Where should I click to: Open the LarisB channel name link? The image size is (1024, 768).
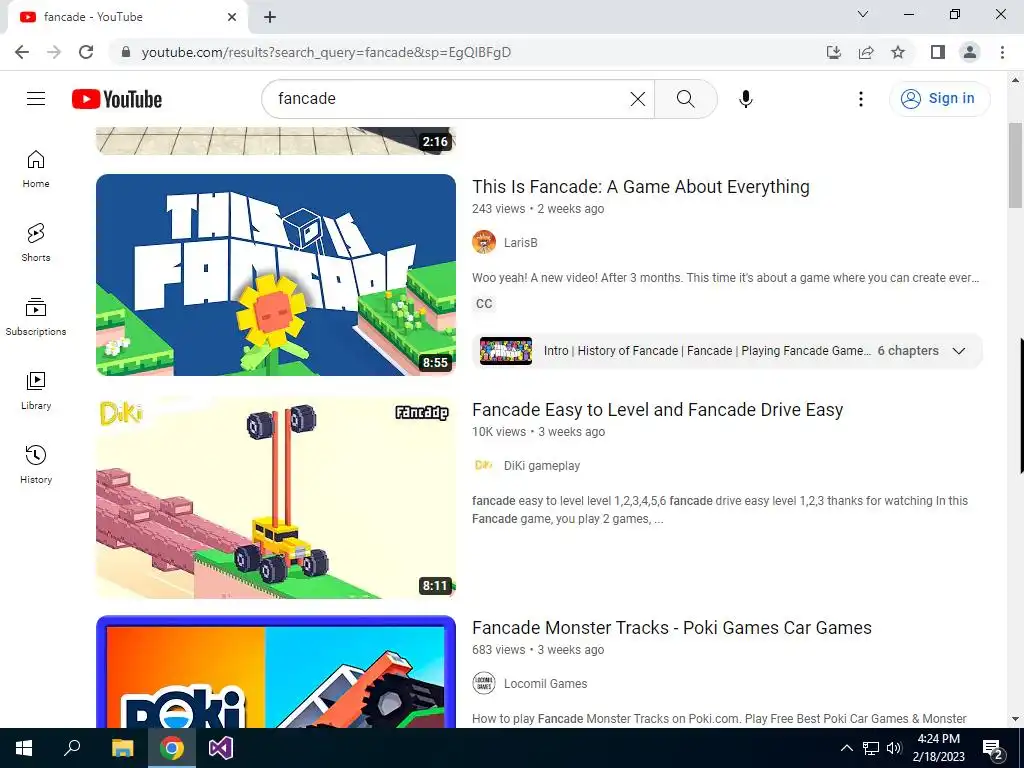click(520, 243)
